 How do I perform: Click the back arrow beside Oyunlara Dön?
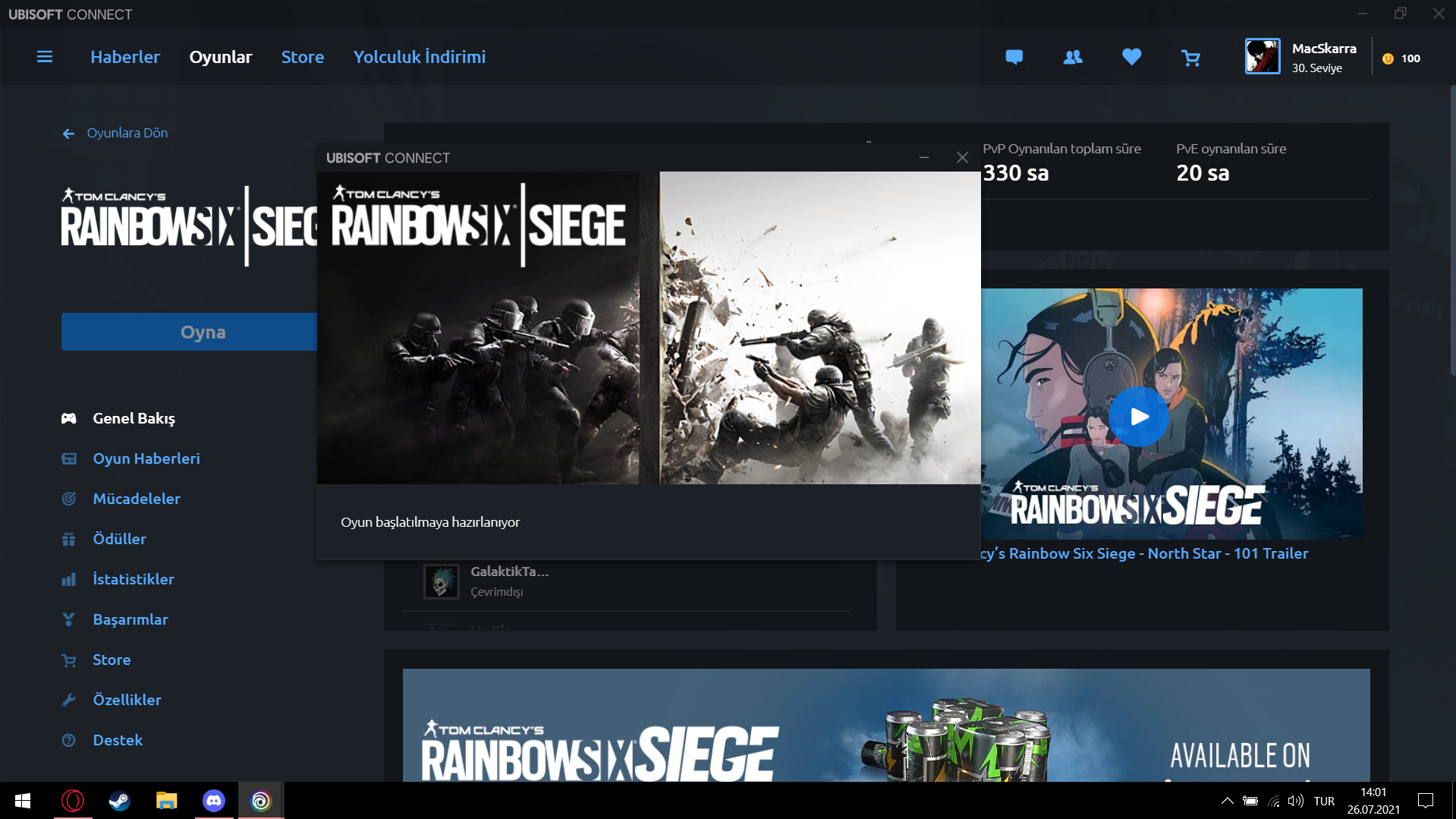point(68,134)
